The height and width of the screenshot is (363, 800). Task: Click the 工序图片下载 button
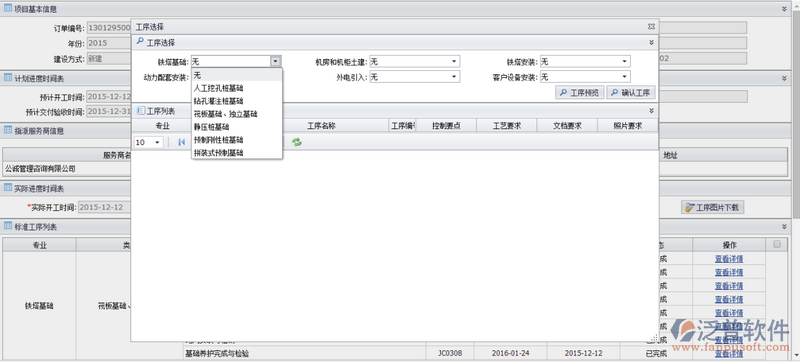click(713, 208)
